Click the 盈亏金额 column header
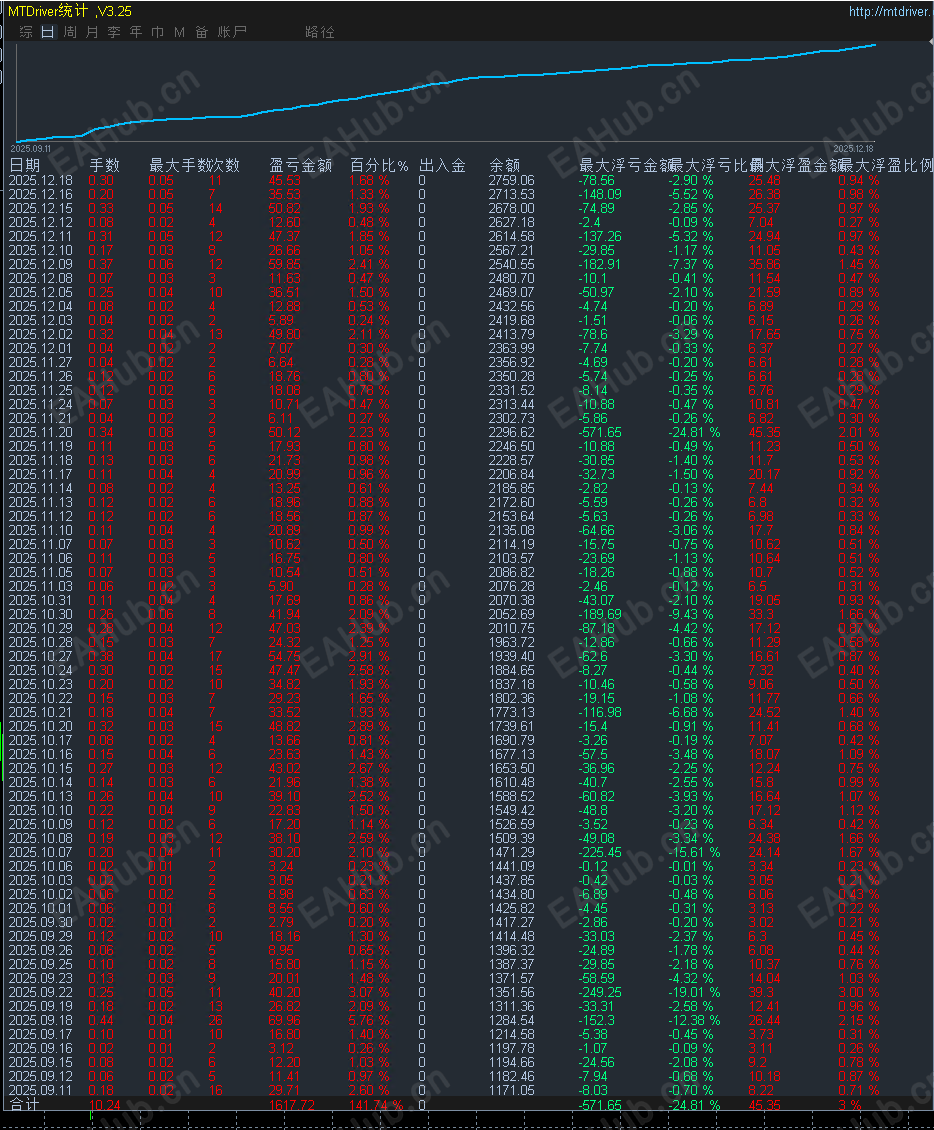Image resolution: width=934 pixels, height=1130 pixels. click(298, 166)
